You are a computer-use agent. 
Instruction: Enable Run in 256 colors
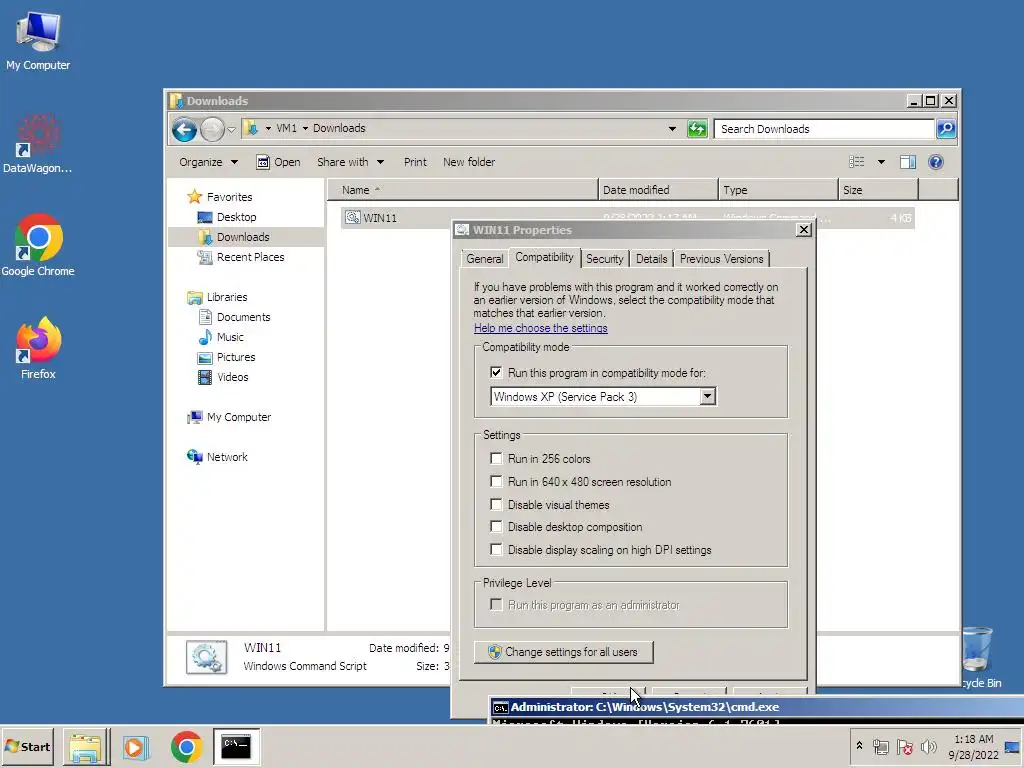(496, 458)
